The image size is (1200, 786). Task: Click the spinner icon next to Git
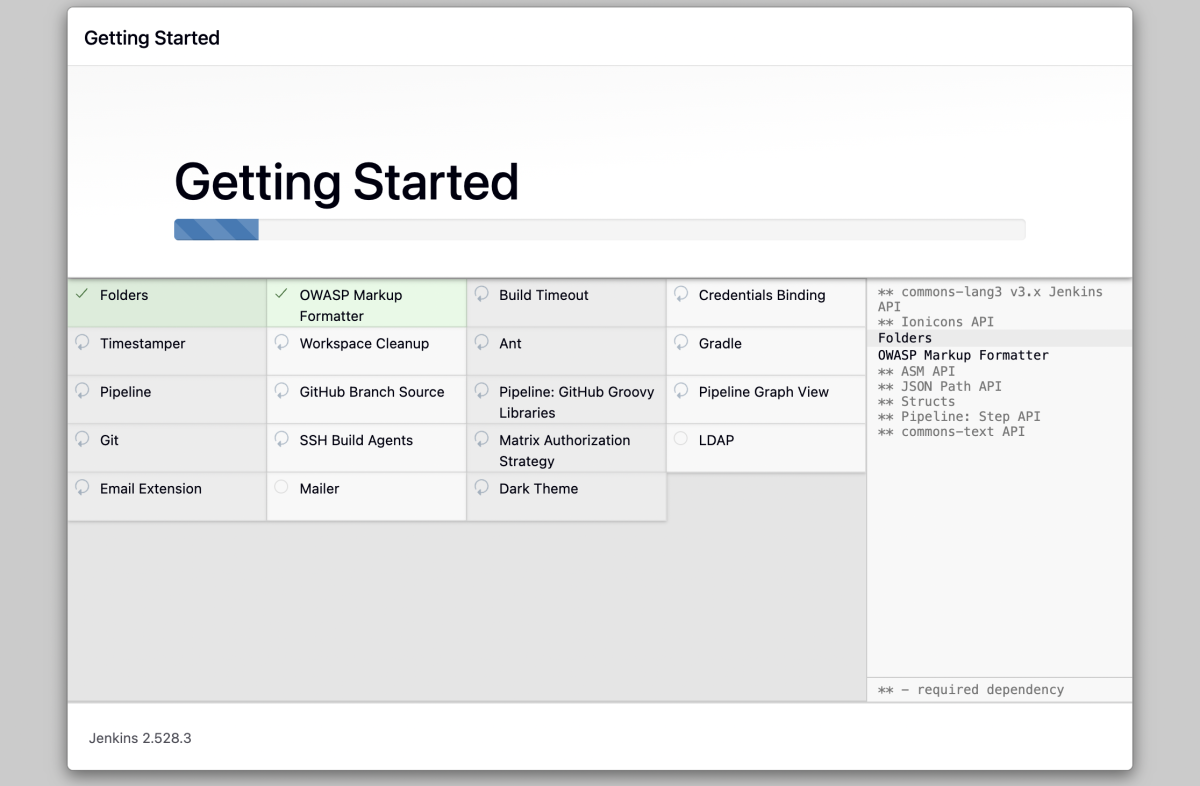(82, 439)
